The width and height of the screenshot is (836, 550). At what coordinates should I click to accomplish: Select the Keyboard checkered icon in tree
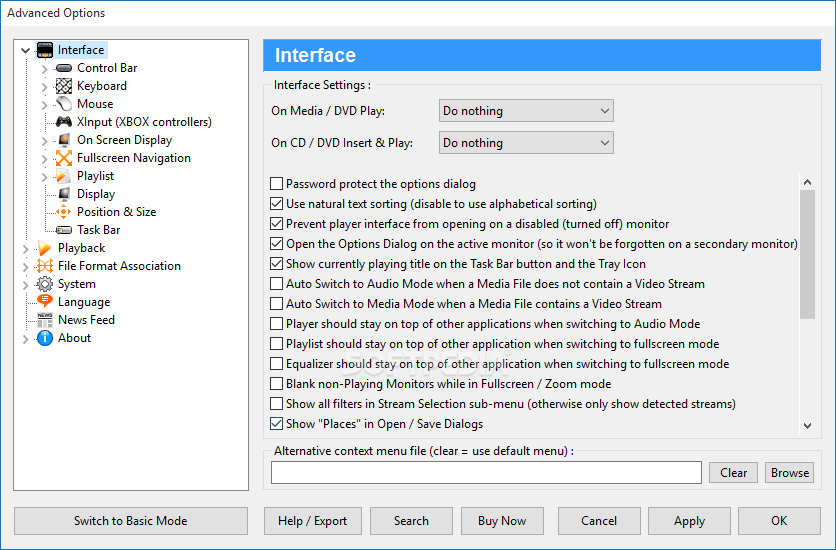point(64,86)
